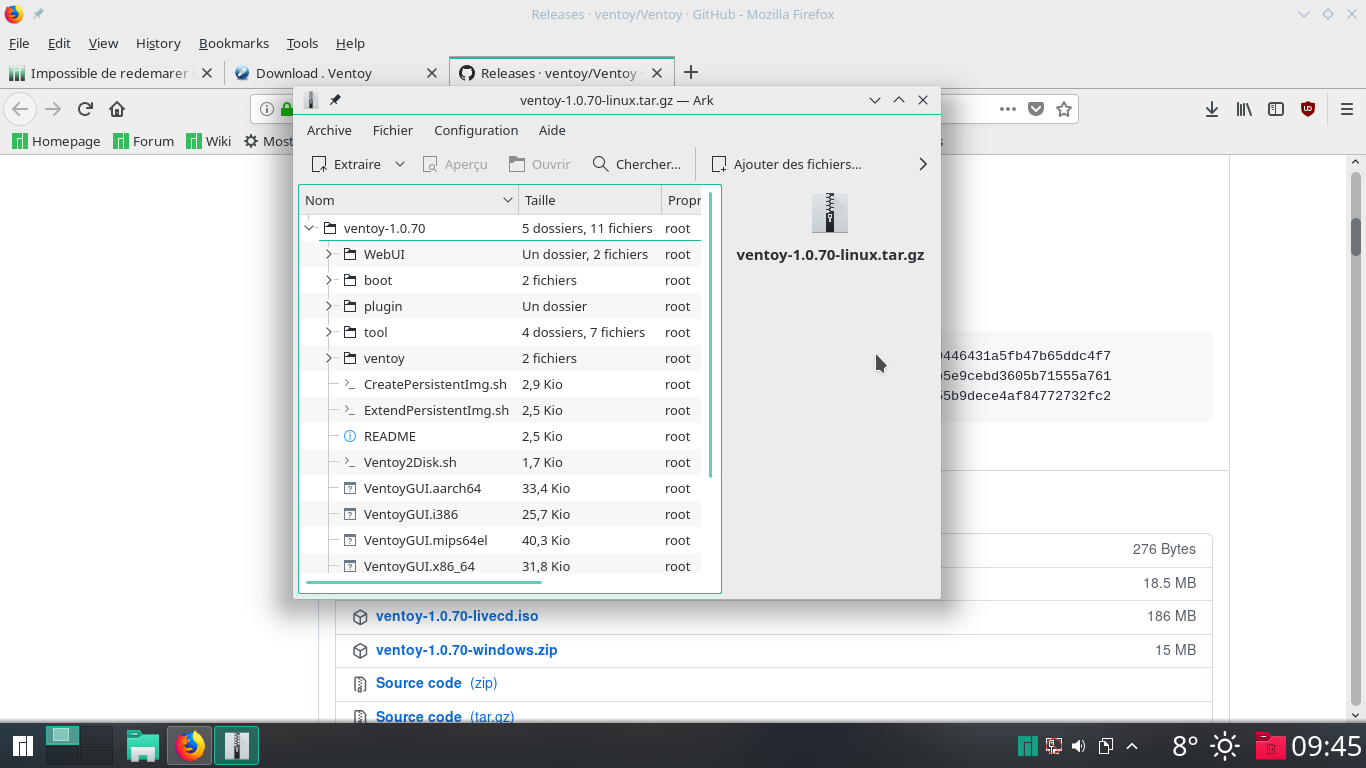The image size is (1366, 768).
Task: Expand the ventoy subfolder
Action: [x=328, y=358]
